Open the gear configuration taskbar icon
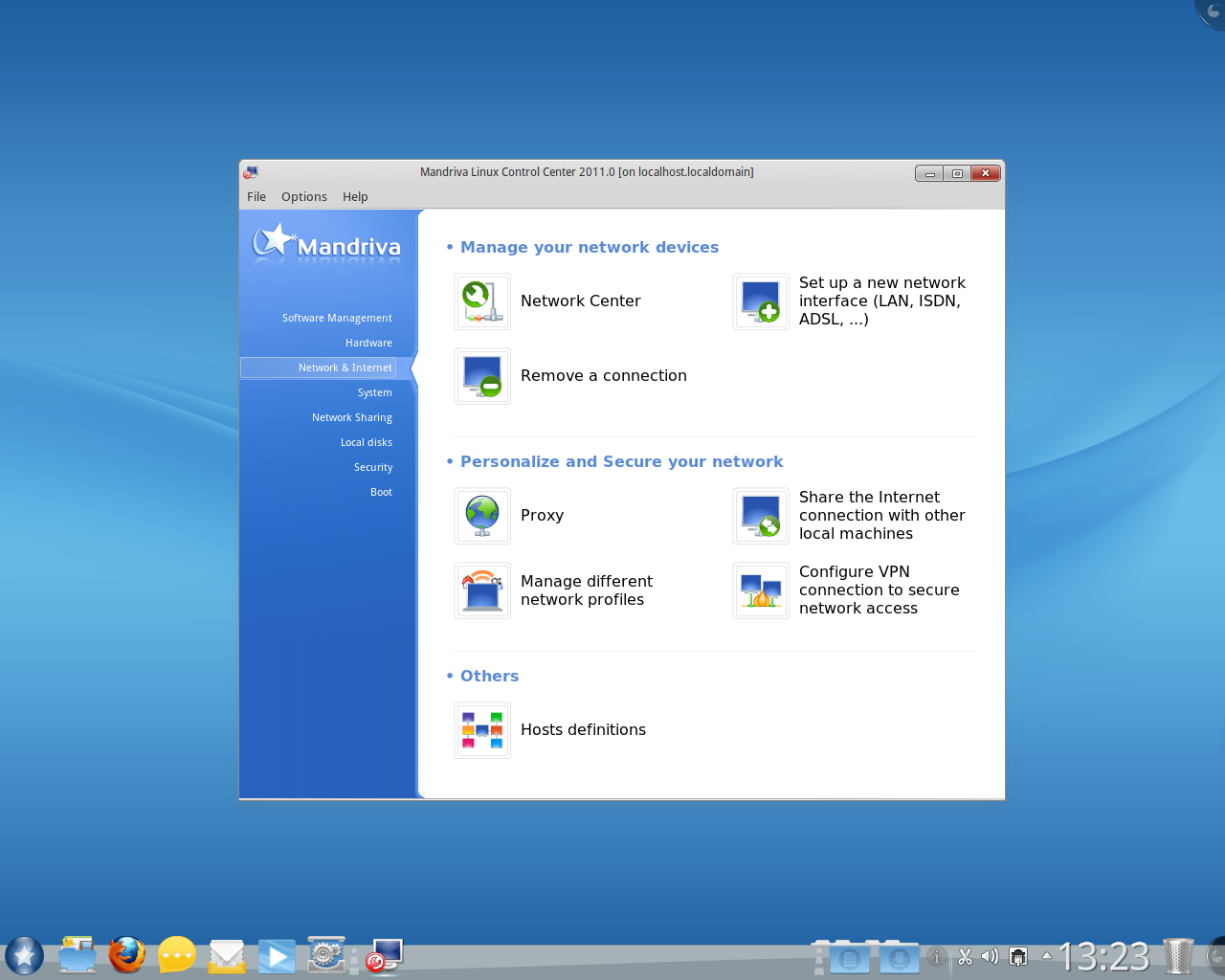Screen dimensions: 1225x980 326,954
